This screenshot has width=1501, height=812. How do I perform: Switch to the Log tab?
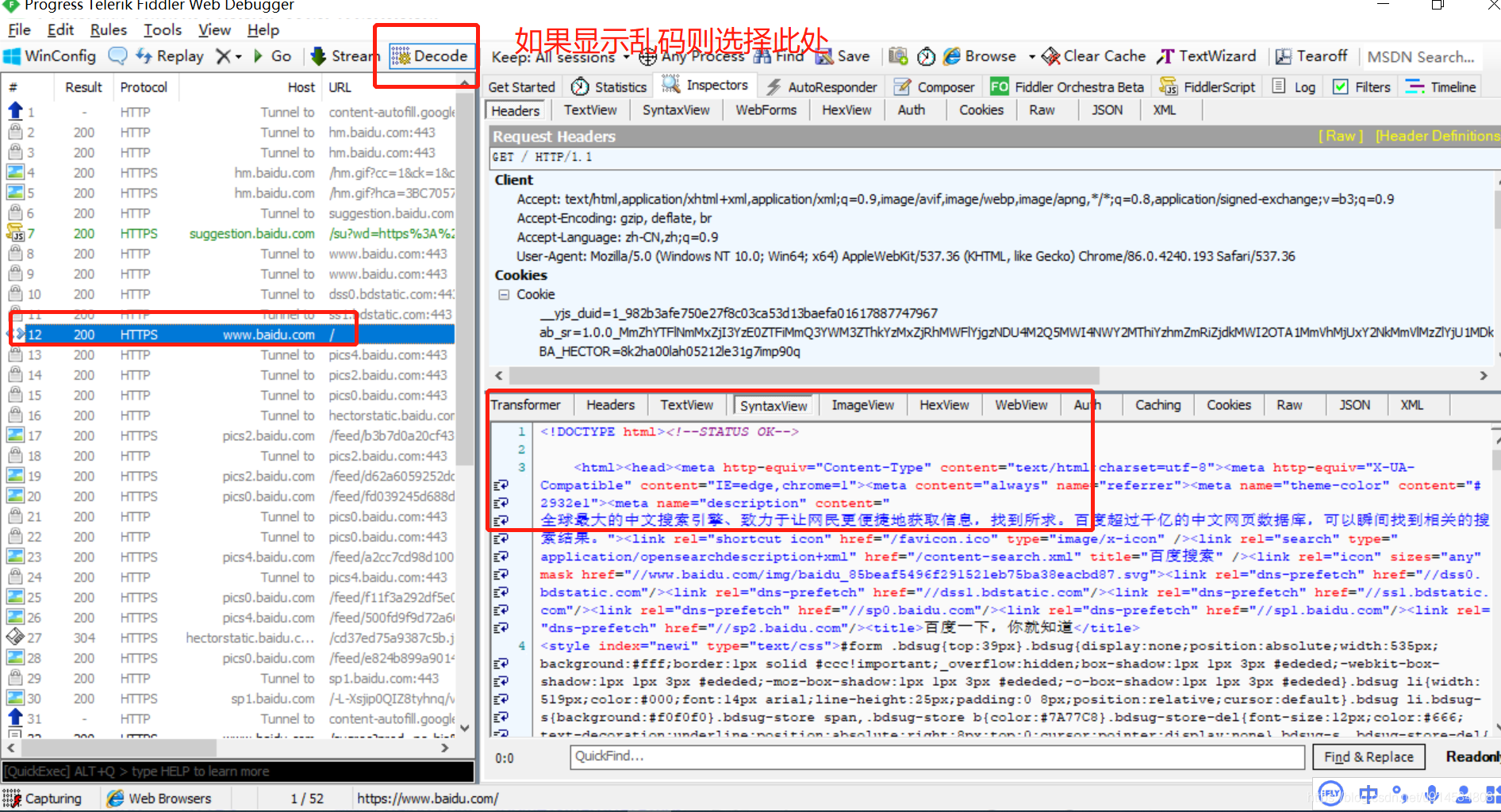tap(1294, 87)
